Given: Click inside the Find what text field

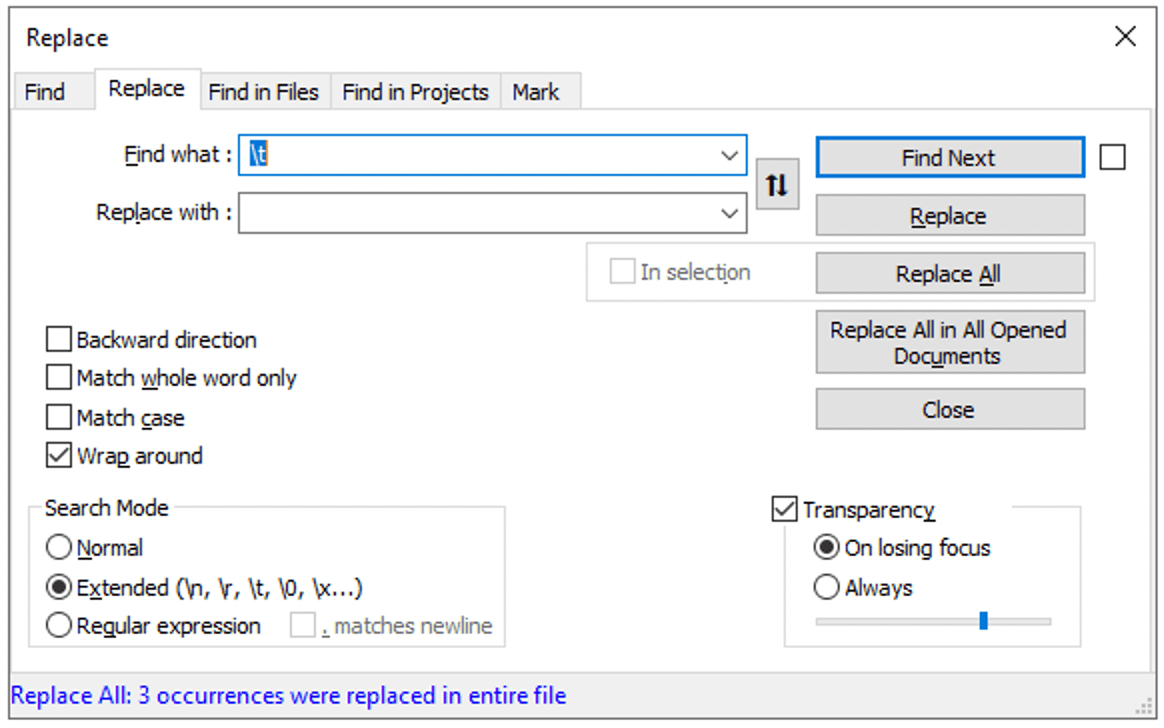Looking at the screenshot, I should pyautogui.click(x=450, y=155).
